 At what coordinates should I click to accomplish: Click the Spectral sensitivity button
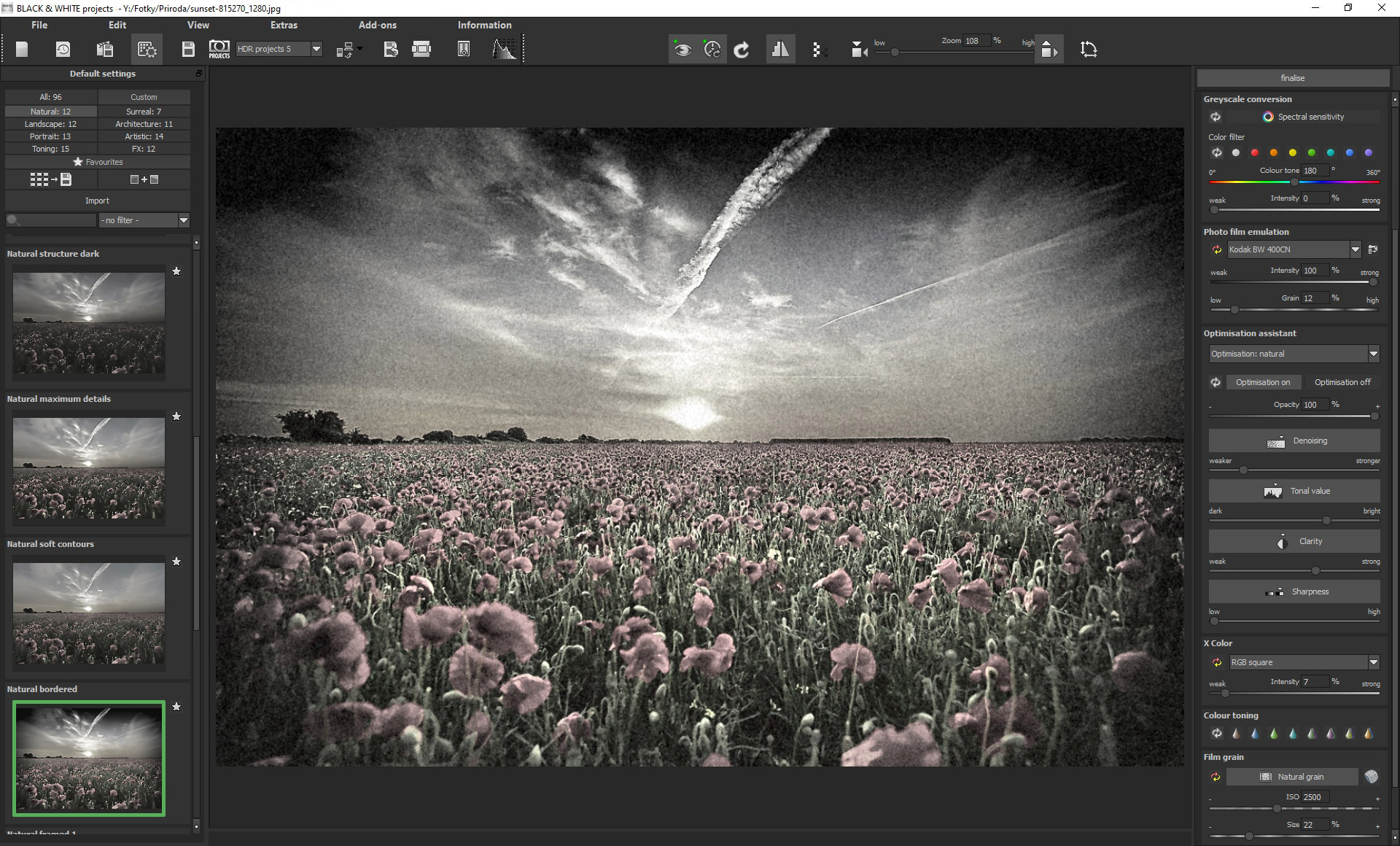tap(1303, 117)
